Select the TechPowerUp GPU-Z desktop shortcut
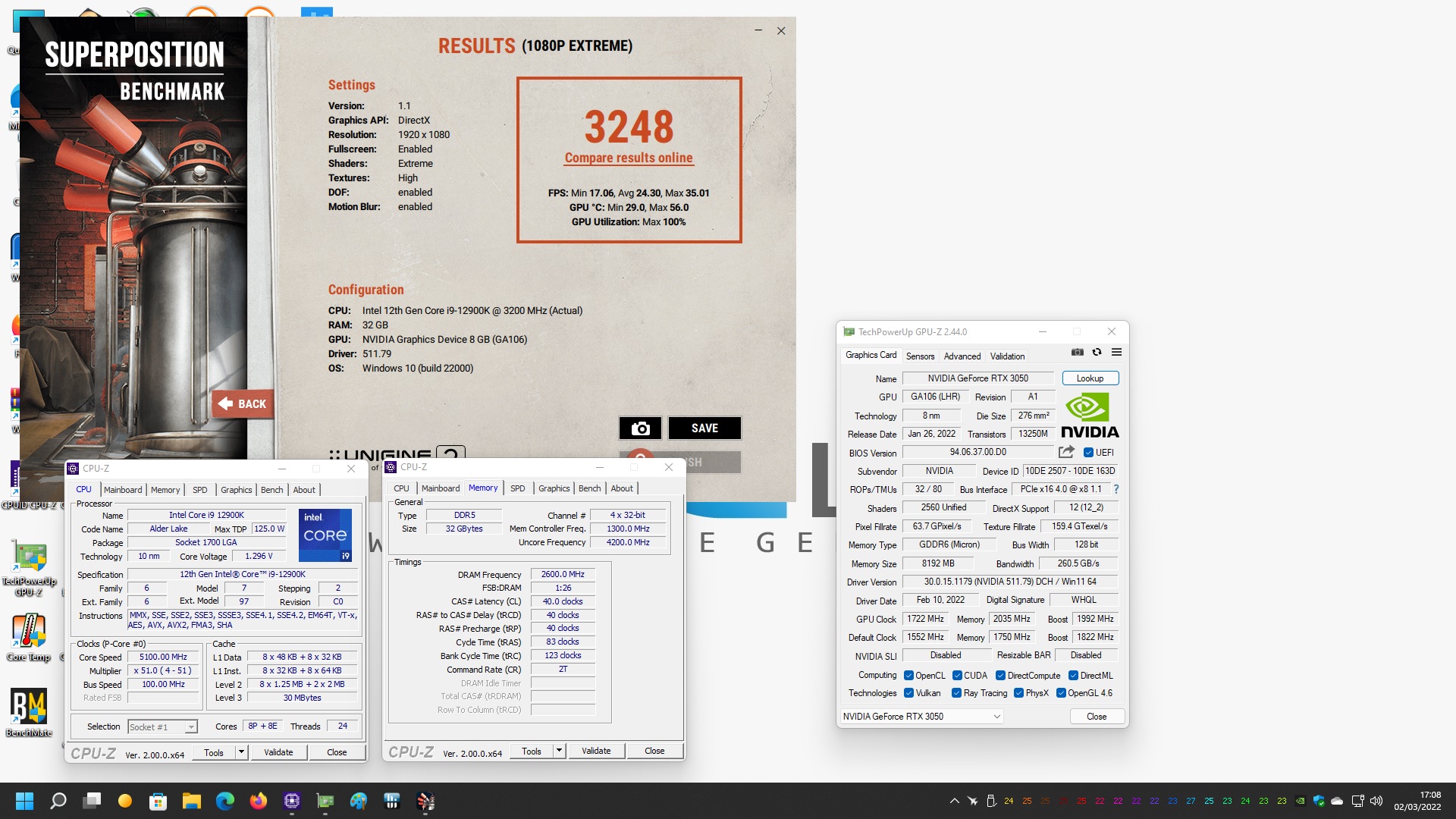The image size is (1456, 819). point(29,569)
